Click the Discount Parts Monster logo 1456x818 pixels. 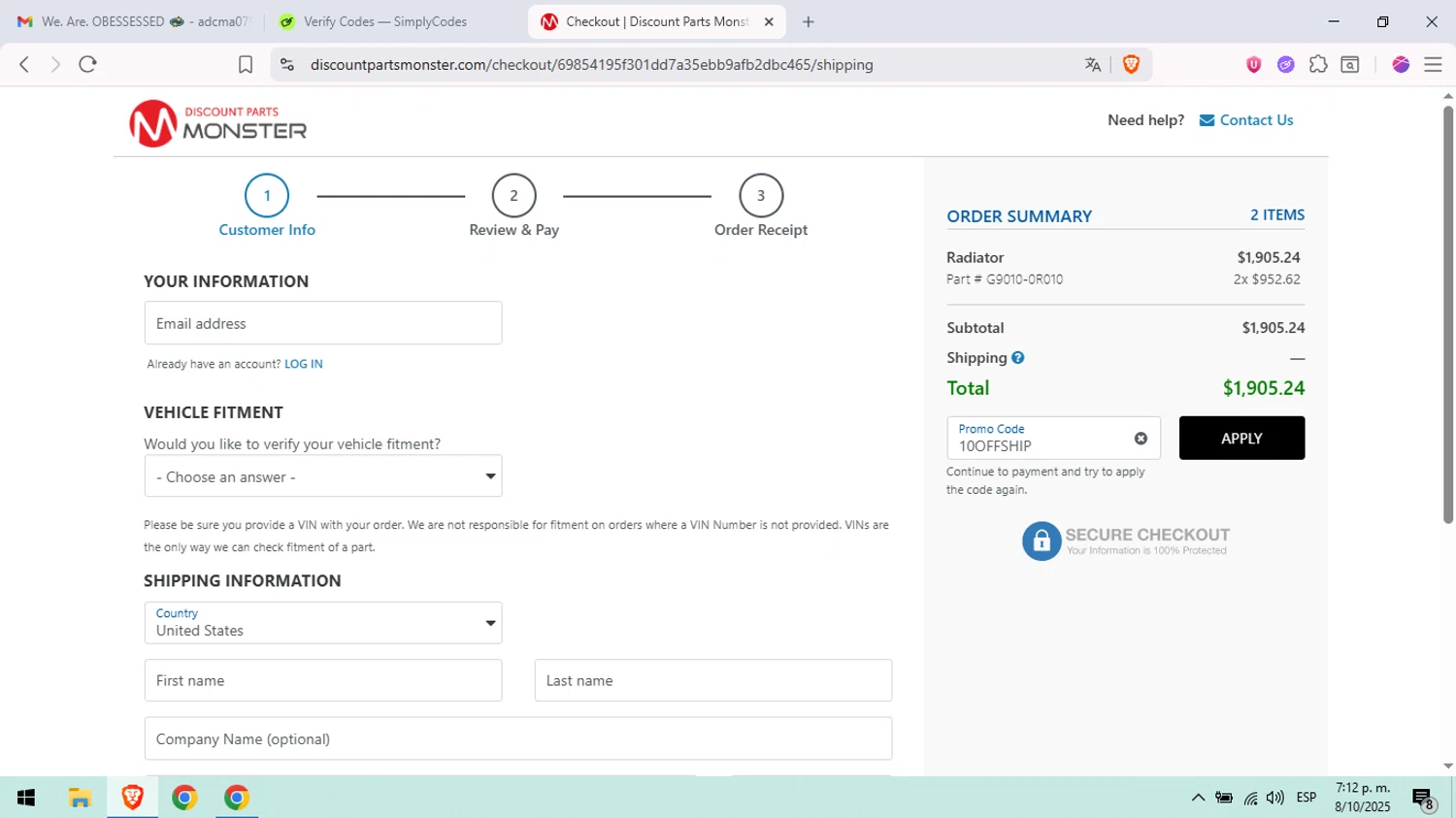[218, 123]
